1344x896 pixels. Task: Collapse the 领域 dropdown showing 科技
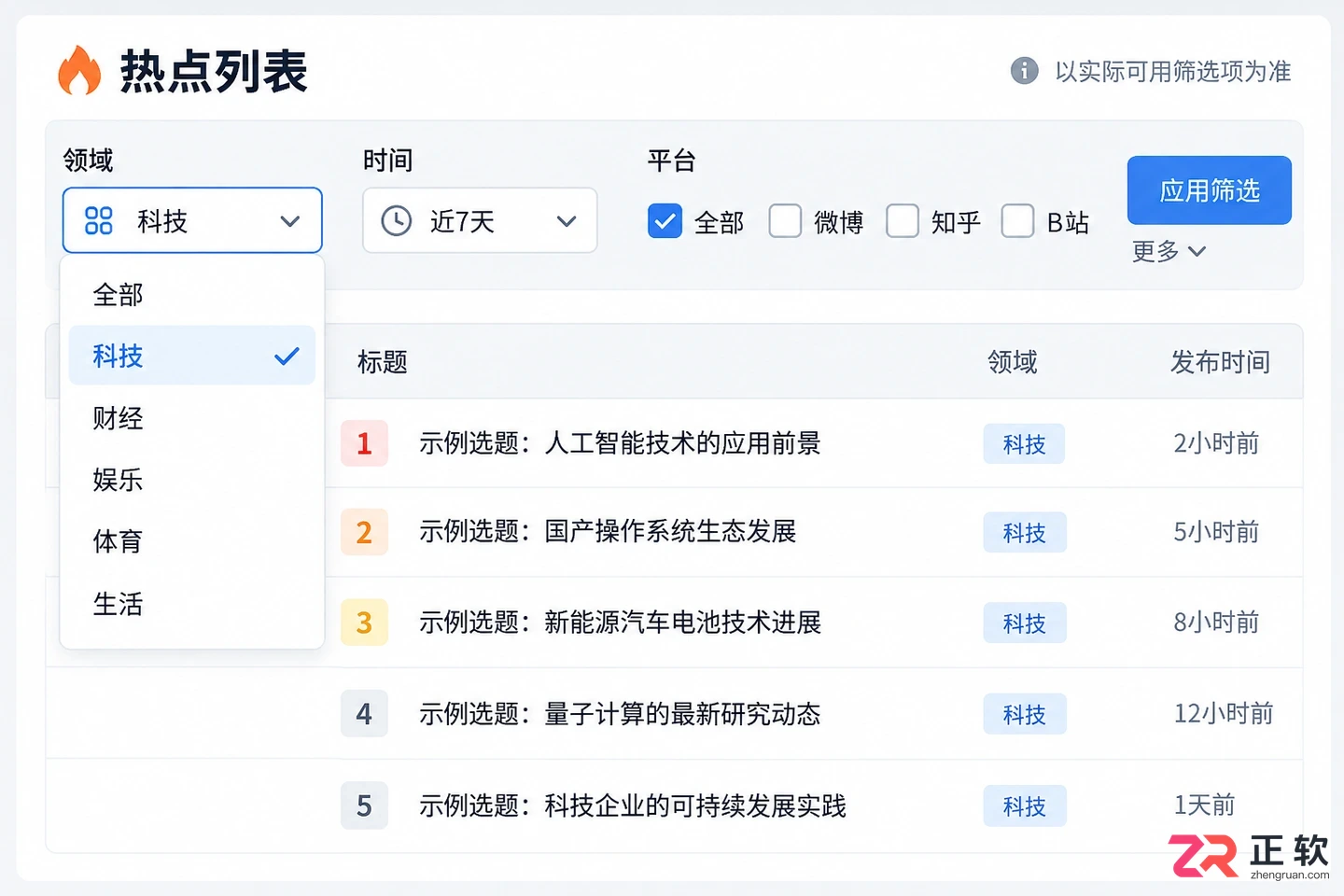pyautogui.click(x=192, y=220)
